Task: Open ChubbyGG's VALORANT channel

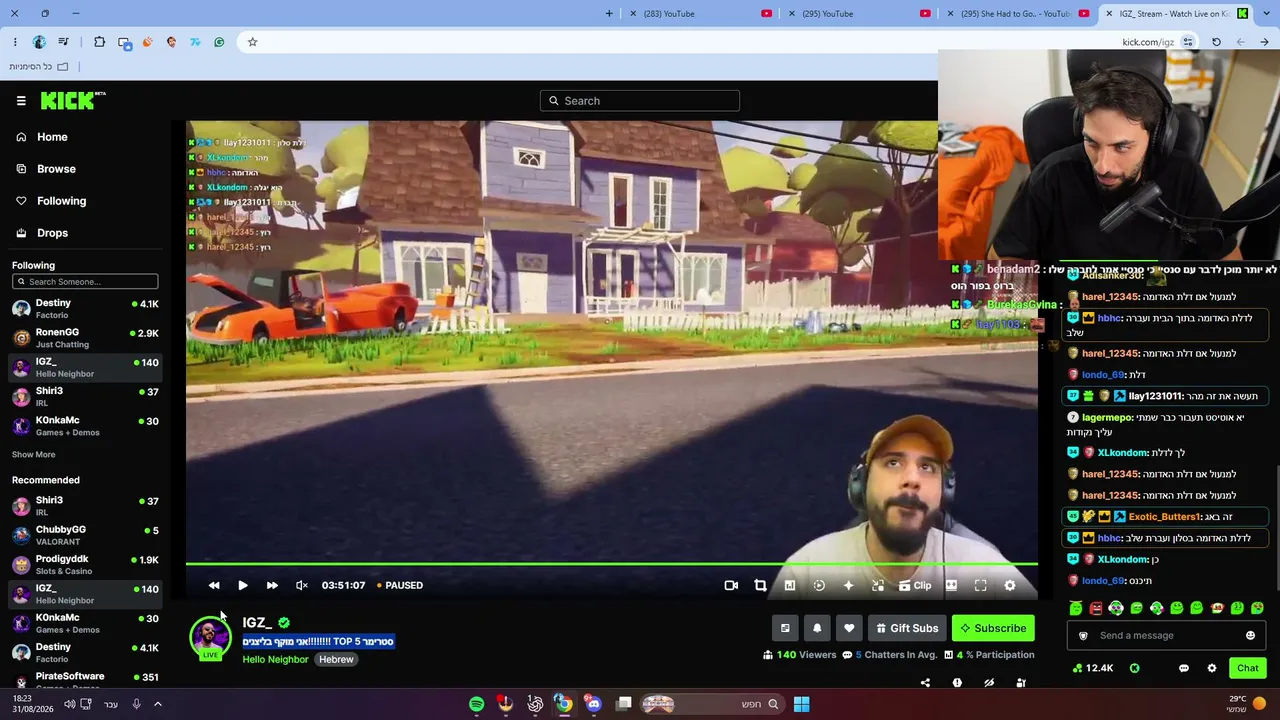Action: tap(85, 535)
